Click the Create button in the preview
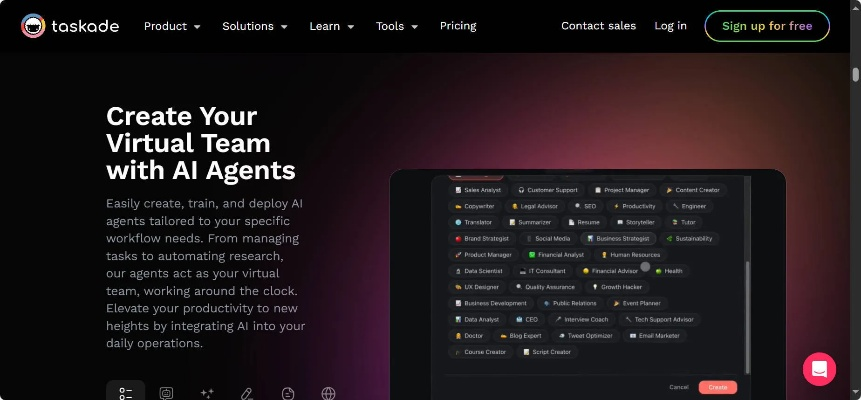861x400 pixels. coord(718,387)
